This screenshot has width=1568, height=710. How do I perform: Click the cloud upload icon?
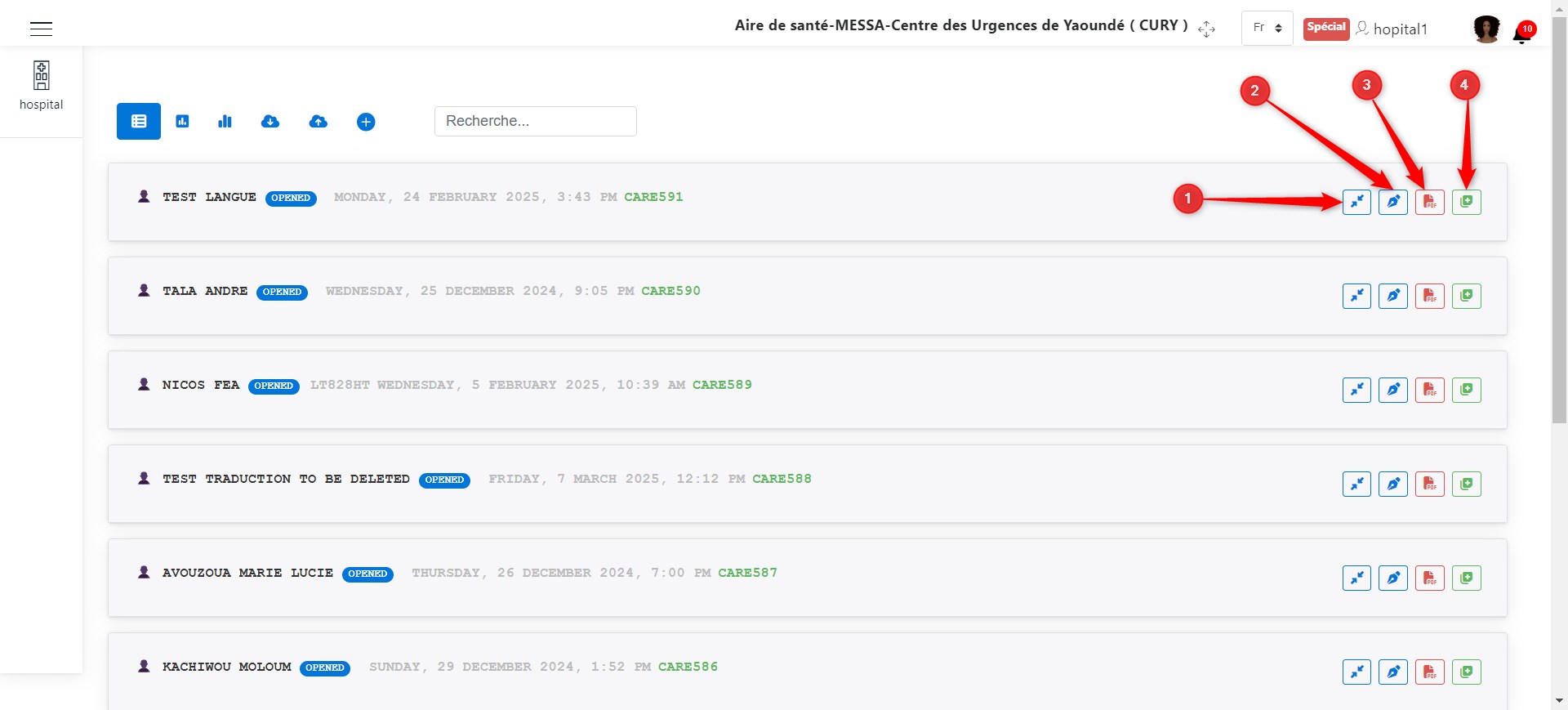(318, 121)
